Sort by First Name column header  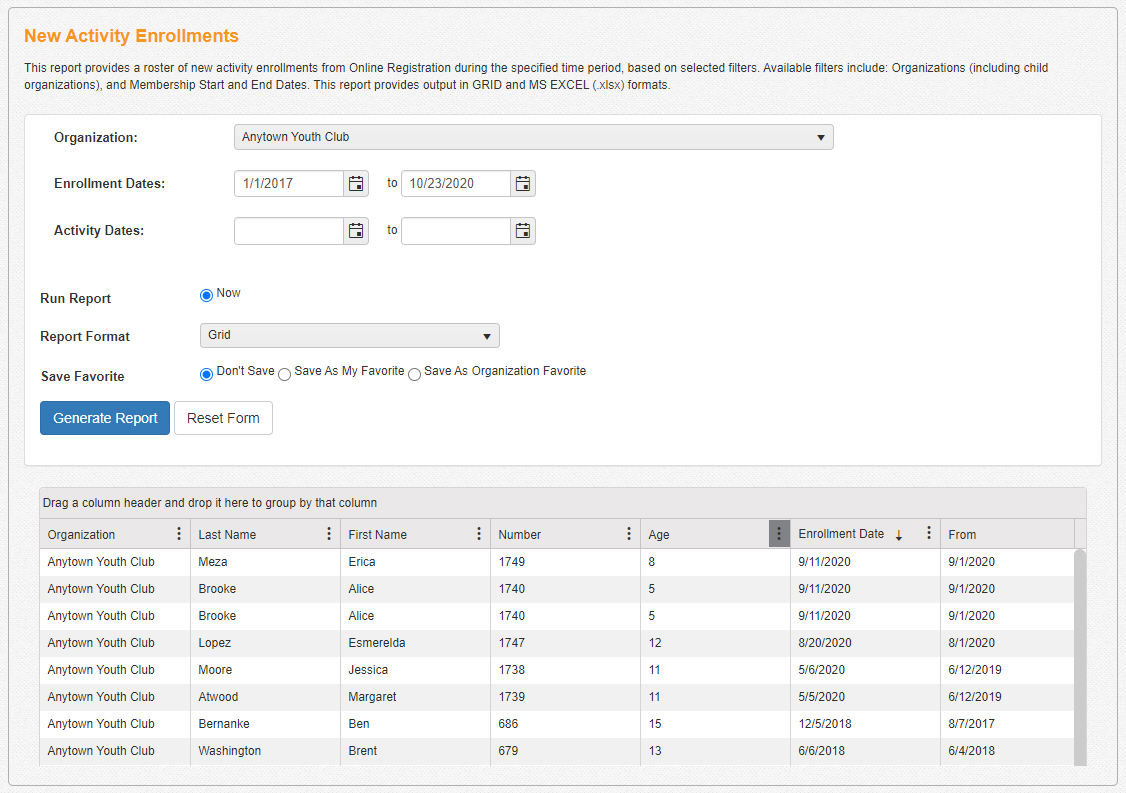tap(377, 534)
